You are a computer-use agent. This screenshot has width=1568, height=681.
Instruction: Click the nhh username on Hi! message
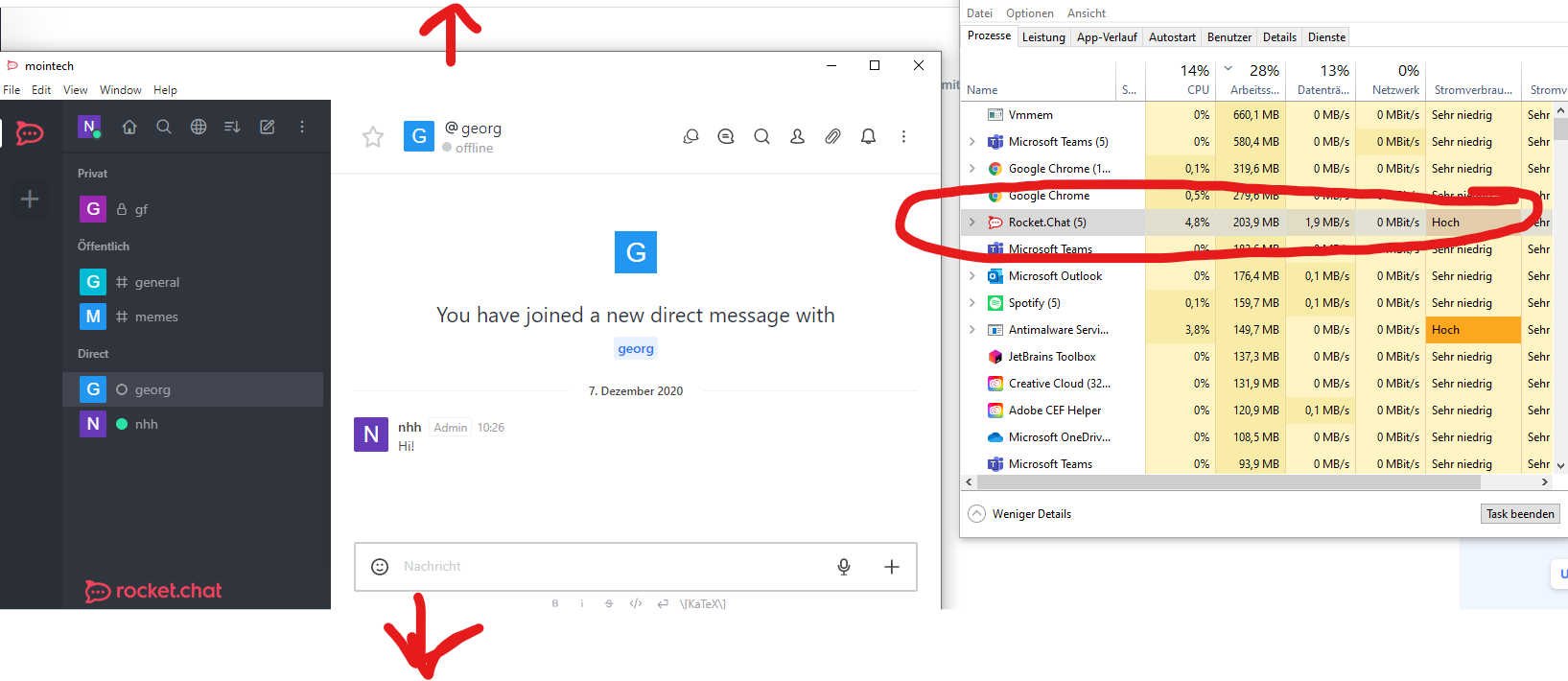(410, 427)
